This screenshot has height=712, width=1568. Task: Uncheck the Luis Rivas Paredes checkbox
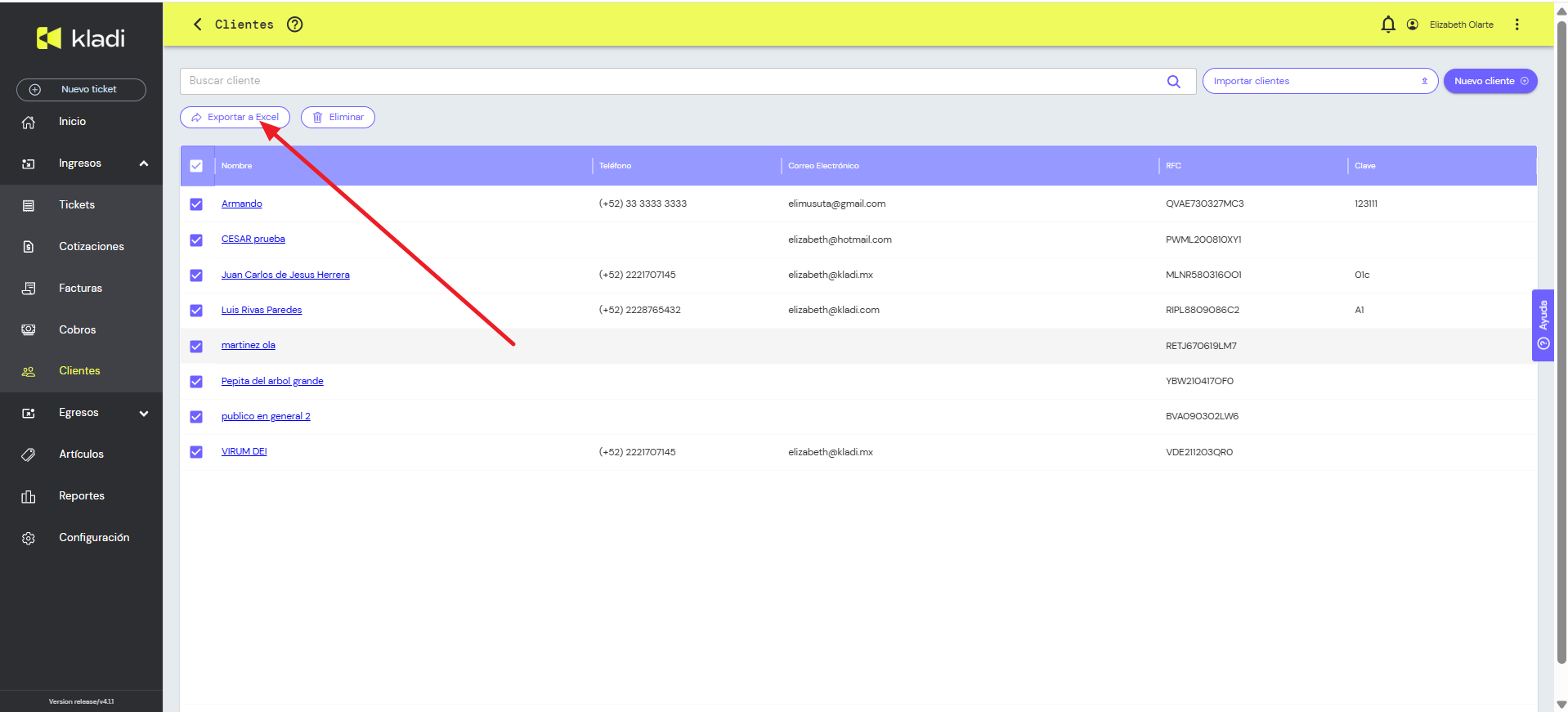pos(196,311)
